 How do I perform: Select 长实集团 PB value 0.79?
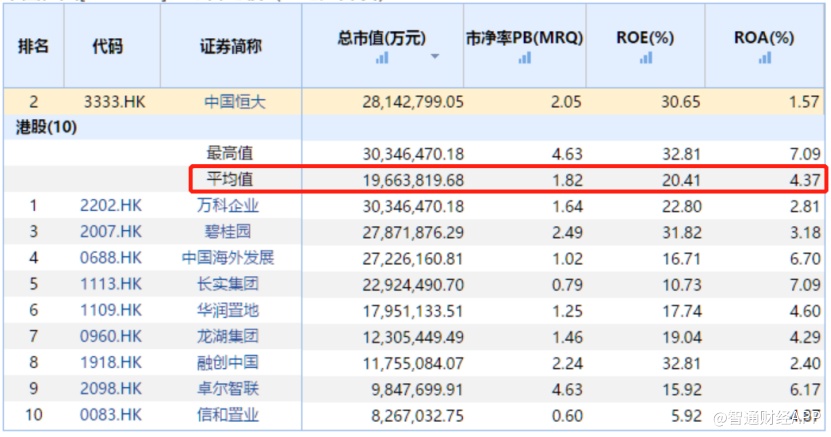coord(567,284)
